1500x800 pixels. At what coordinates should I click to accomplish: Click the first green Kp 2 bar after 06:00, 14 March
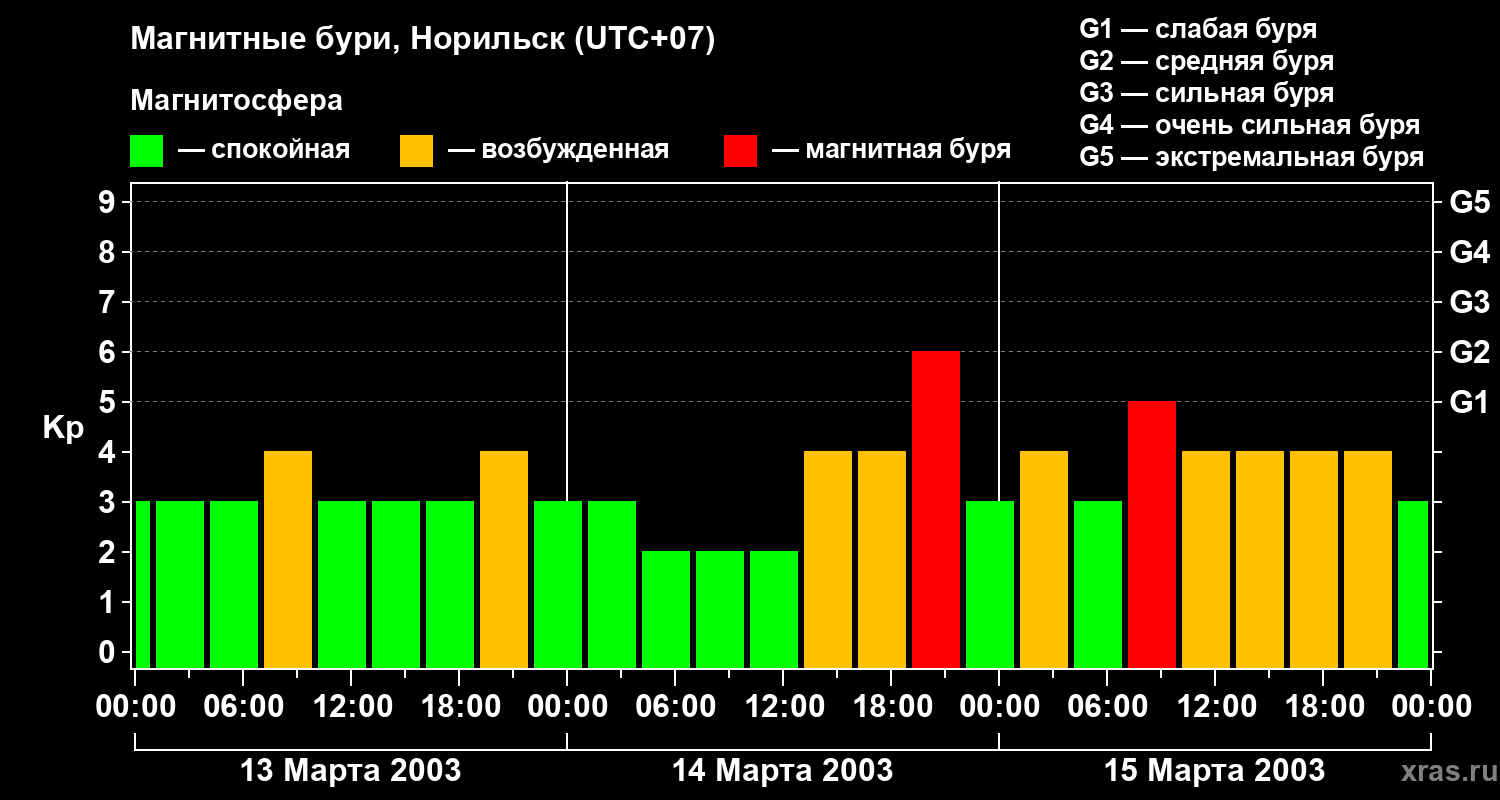666,610
